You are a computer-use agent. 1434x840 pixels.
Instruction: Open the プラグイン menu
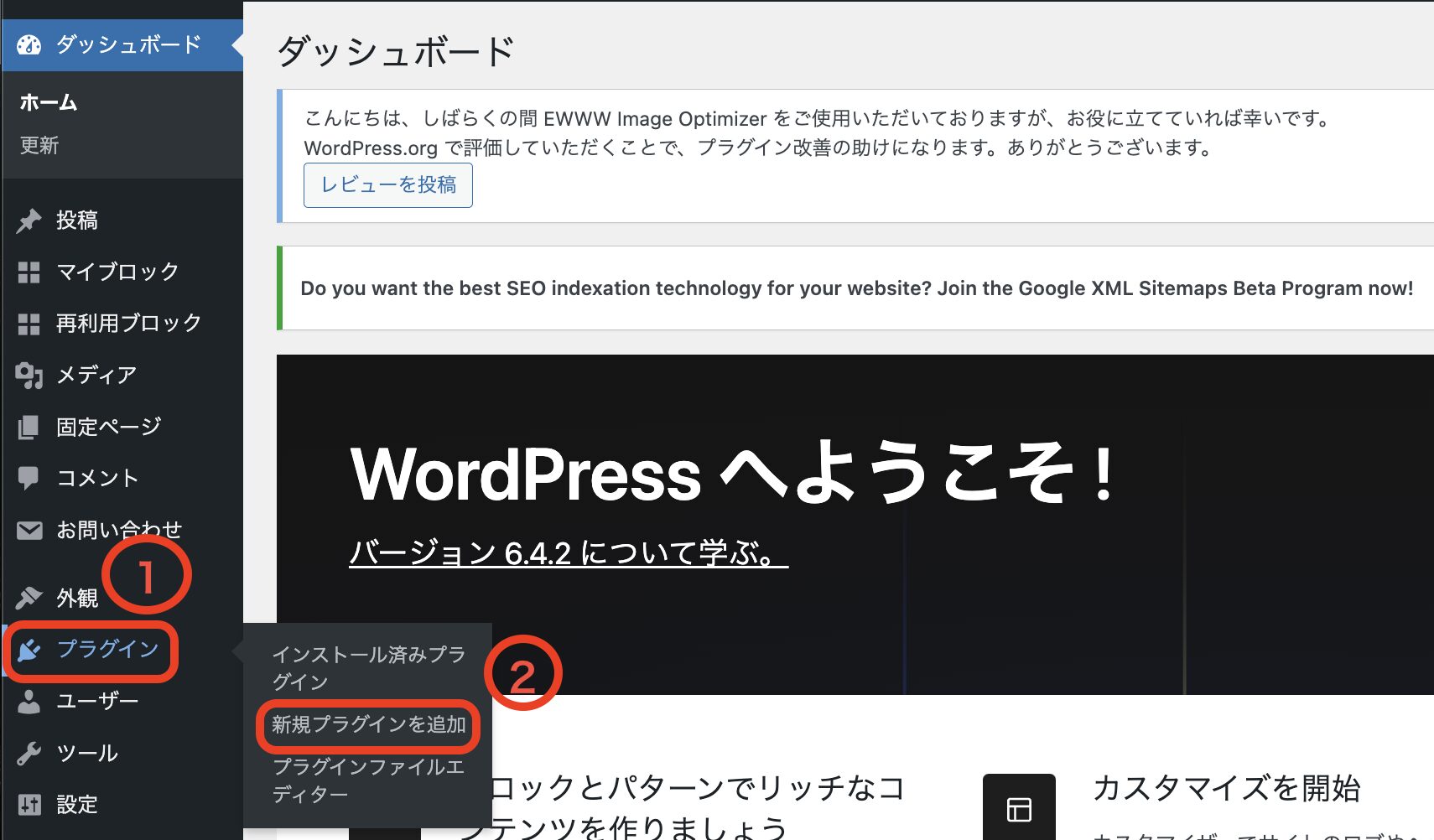click(122, 650)
